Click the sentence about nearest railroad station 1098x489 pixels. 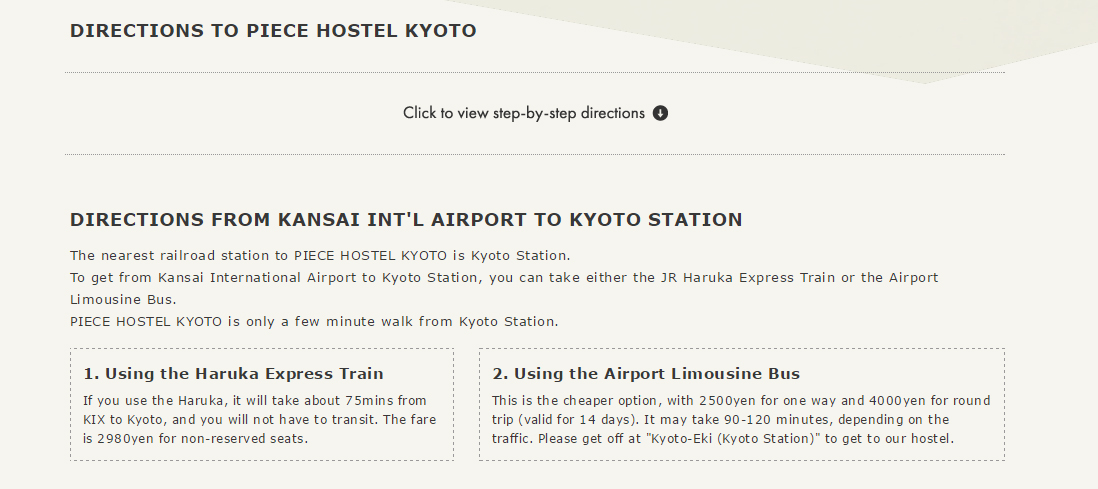(x=320, y=255)
